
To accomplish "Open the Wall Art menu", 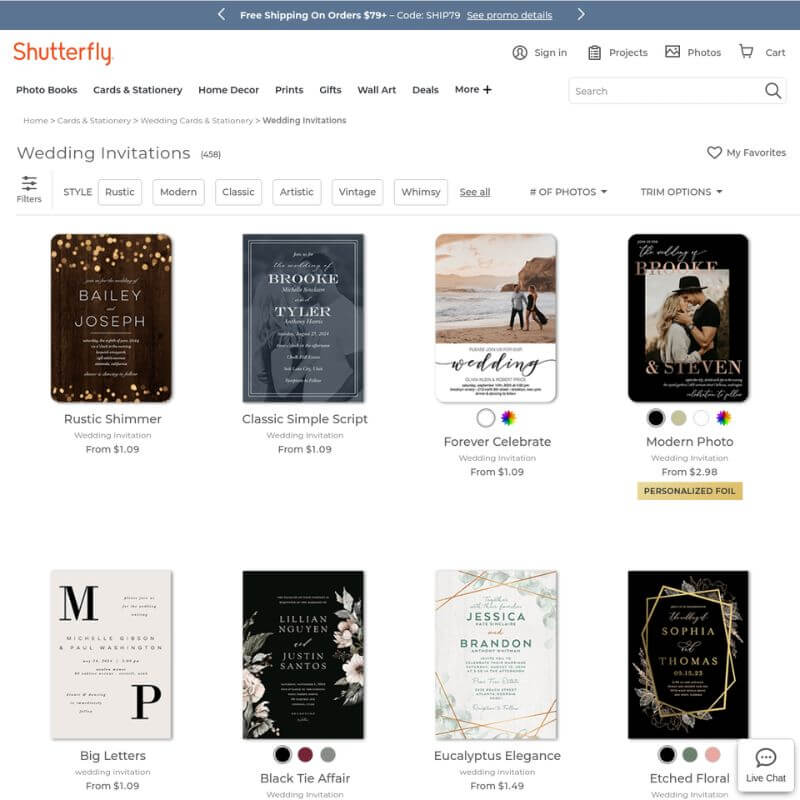I will point(377,90).
